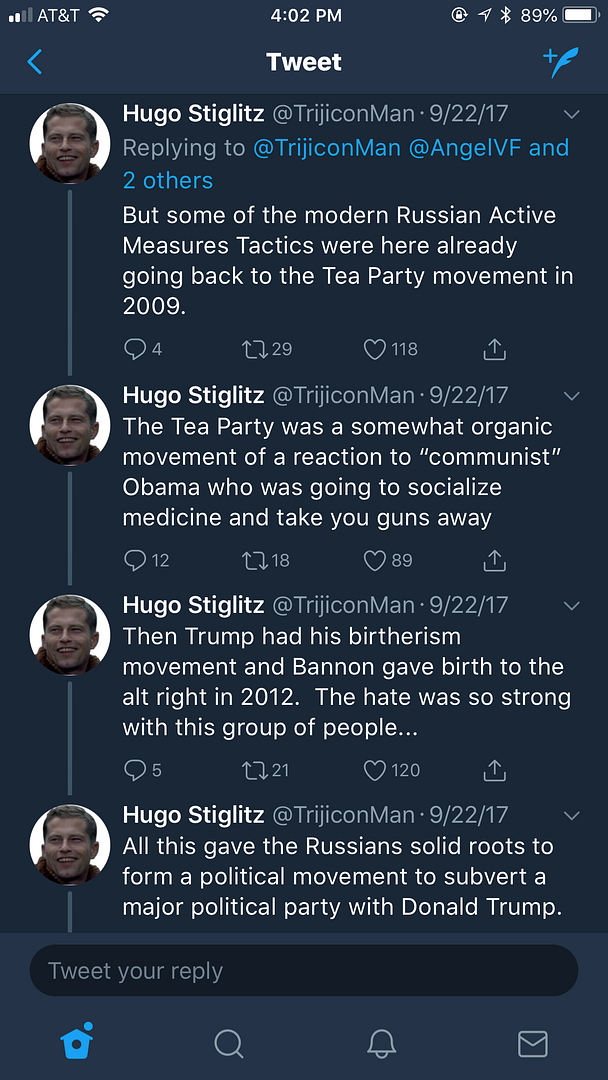The height and width of the screenshot is (1080, 608).
Task: Tap the back arrow
Action: tap(35, 62)
